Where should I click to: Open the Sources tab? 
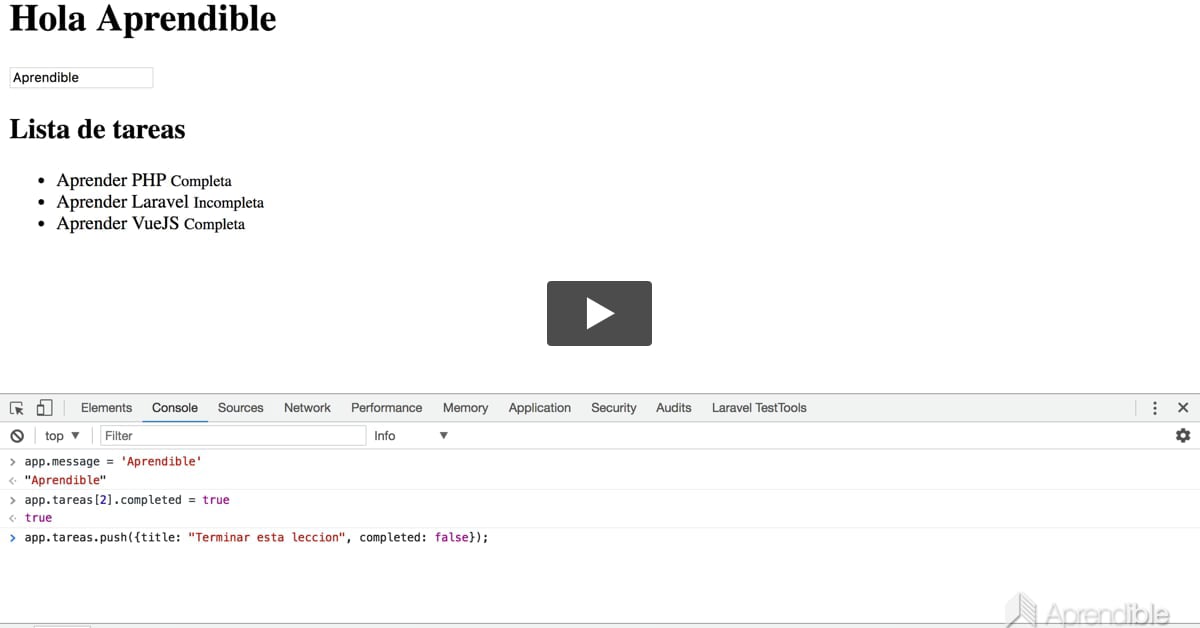(x=241, y=408)
